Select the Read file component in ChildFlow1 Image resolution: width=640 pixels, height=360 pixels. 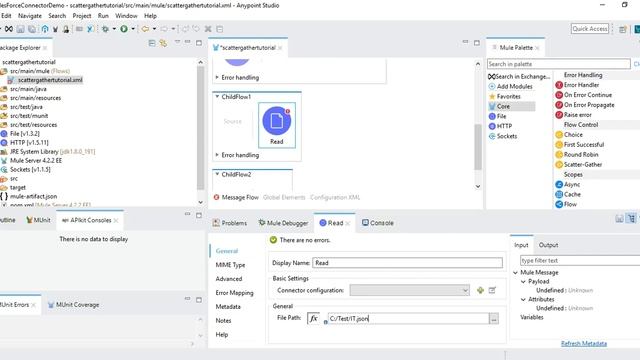coord(277,125)
